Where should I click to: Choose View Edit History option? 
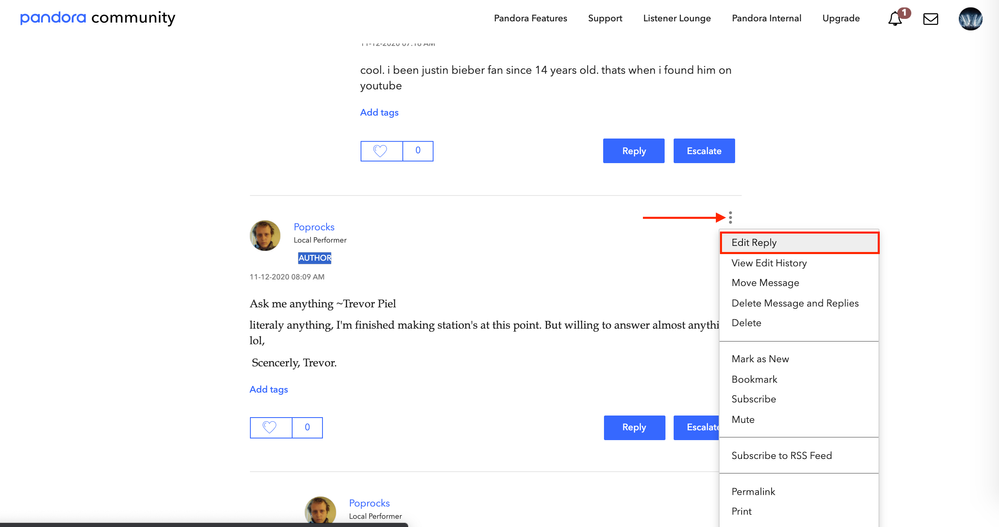pyautogui.click(x=768, y=263)
